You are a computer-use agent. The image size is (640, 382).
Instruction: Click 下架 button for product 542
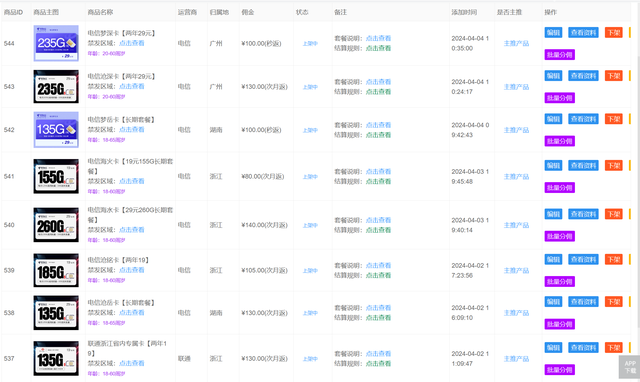pos(613,119)
